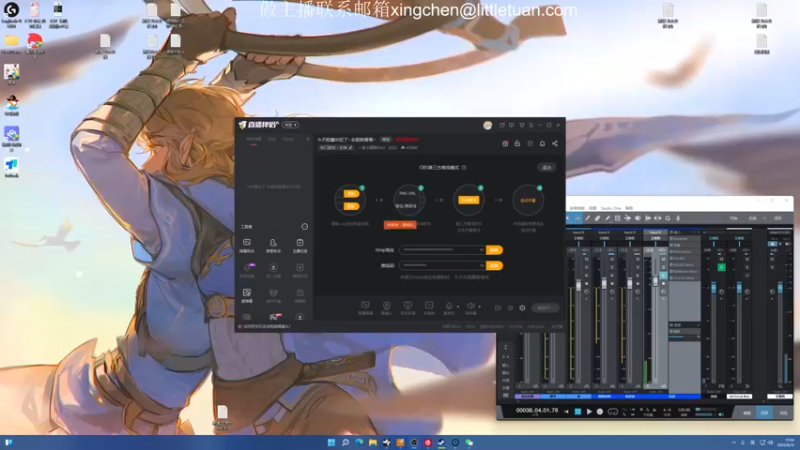
Task: Copy the rtmp地址 with its yellow button
Action: [494, 250]
